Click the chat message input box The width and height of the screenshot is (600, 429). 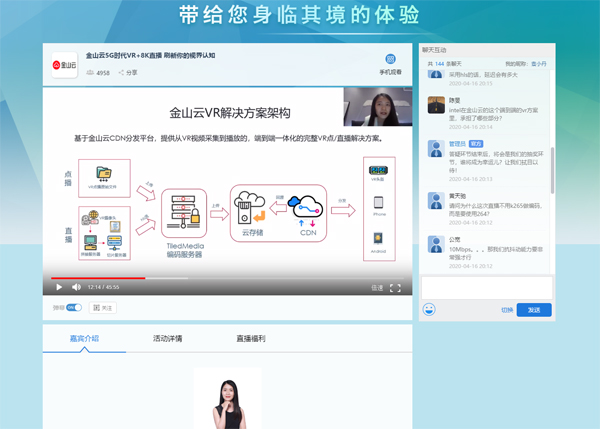[485, 288]
